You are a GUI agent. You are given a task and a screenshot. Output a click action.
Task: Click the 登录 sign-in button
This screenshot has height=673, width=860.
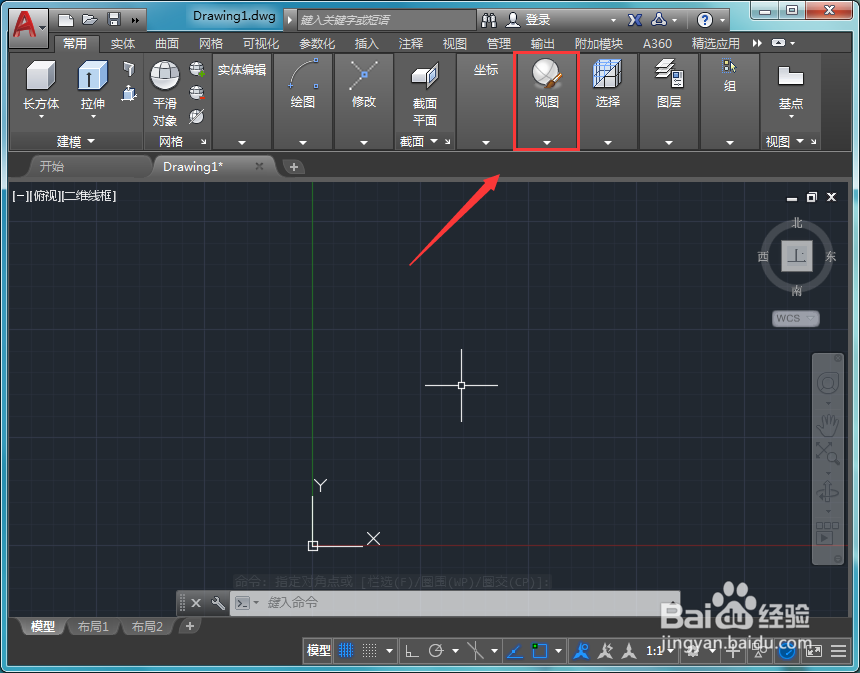click(x=529, y=20)
